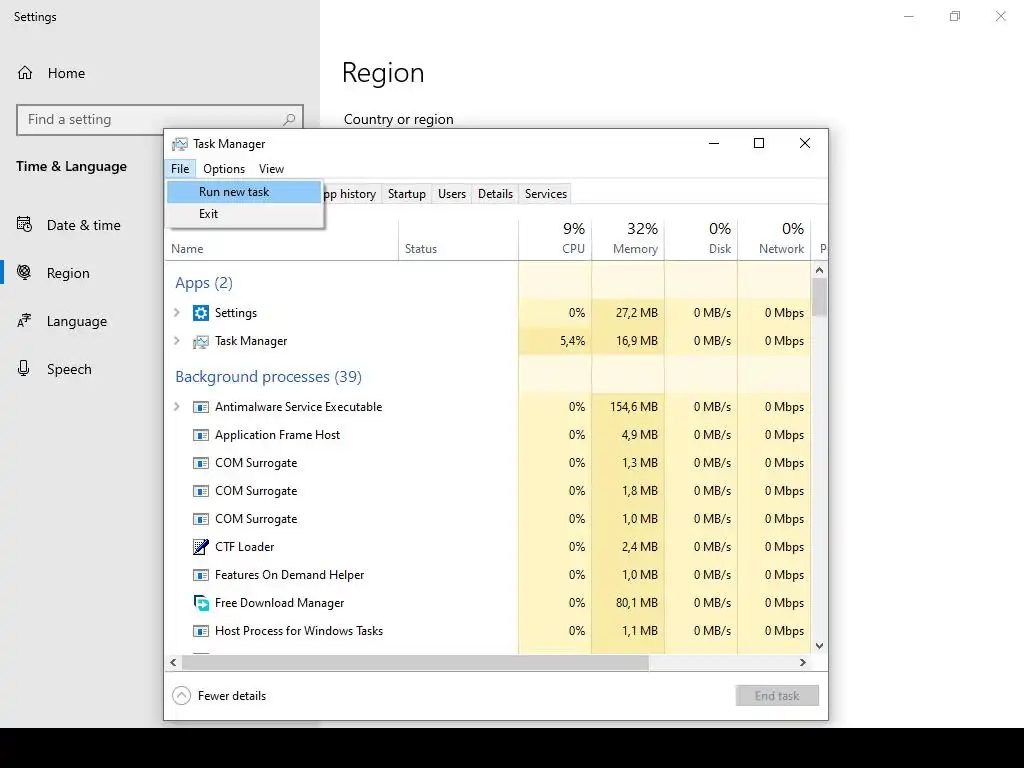
Task: Choose Exit from the File menu
Action: [x=244, y=214]
